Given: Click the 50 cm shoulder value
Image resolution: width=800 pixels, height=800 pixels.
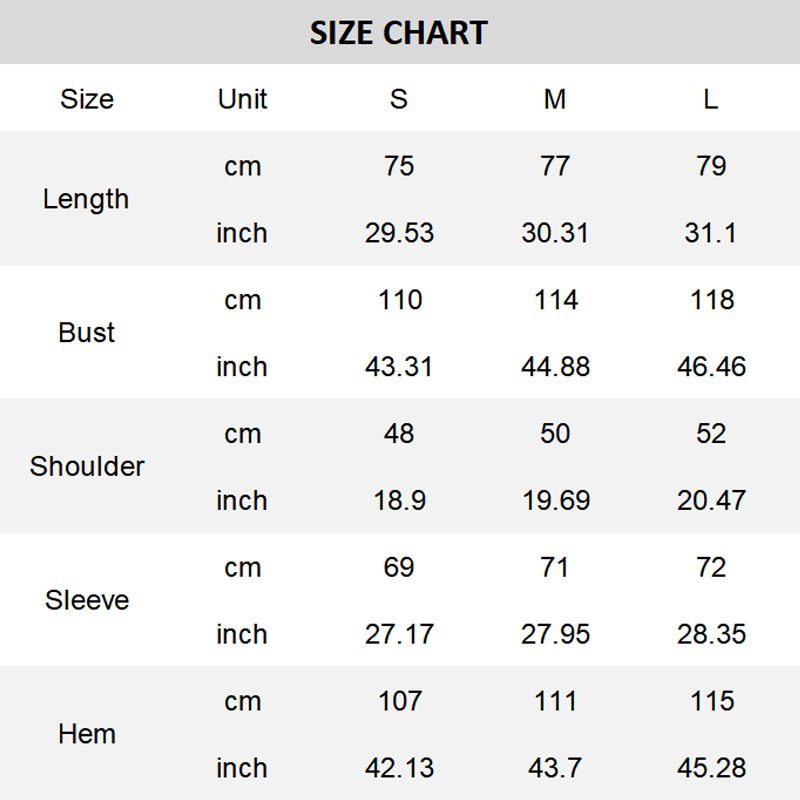Looking at the screenshot, I should [555, 434].
